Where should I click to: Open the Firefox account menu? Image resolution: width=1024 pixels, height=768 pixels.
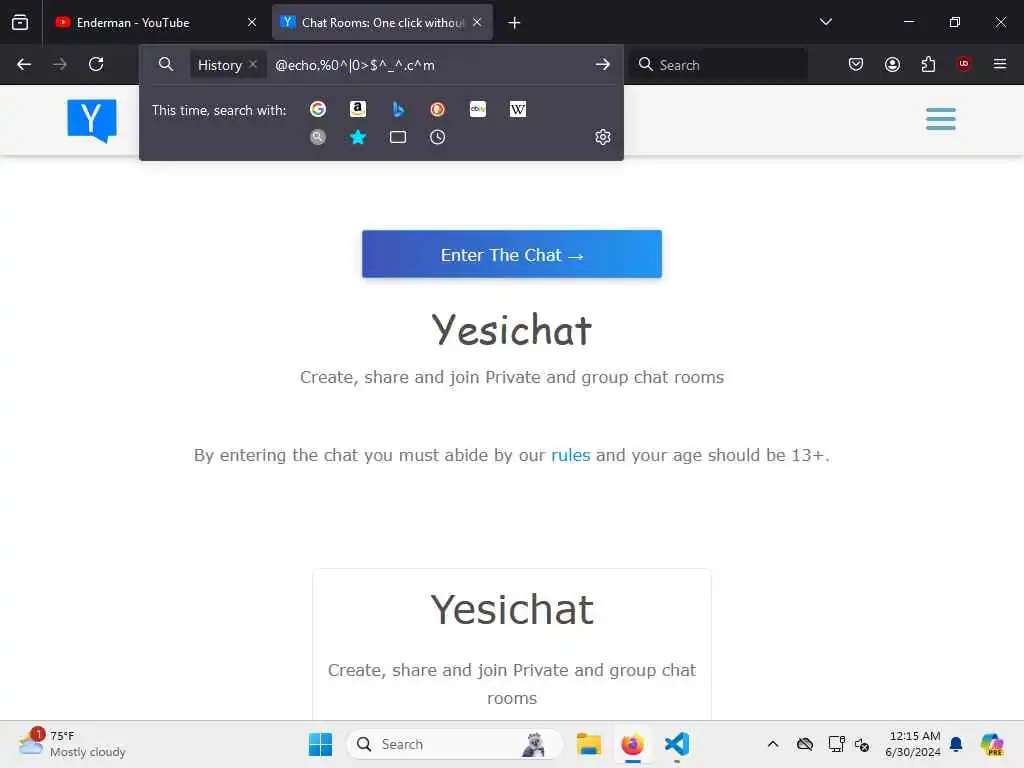[x=892, y=64]
